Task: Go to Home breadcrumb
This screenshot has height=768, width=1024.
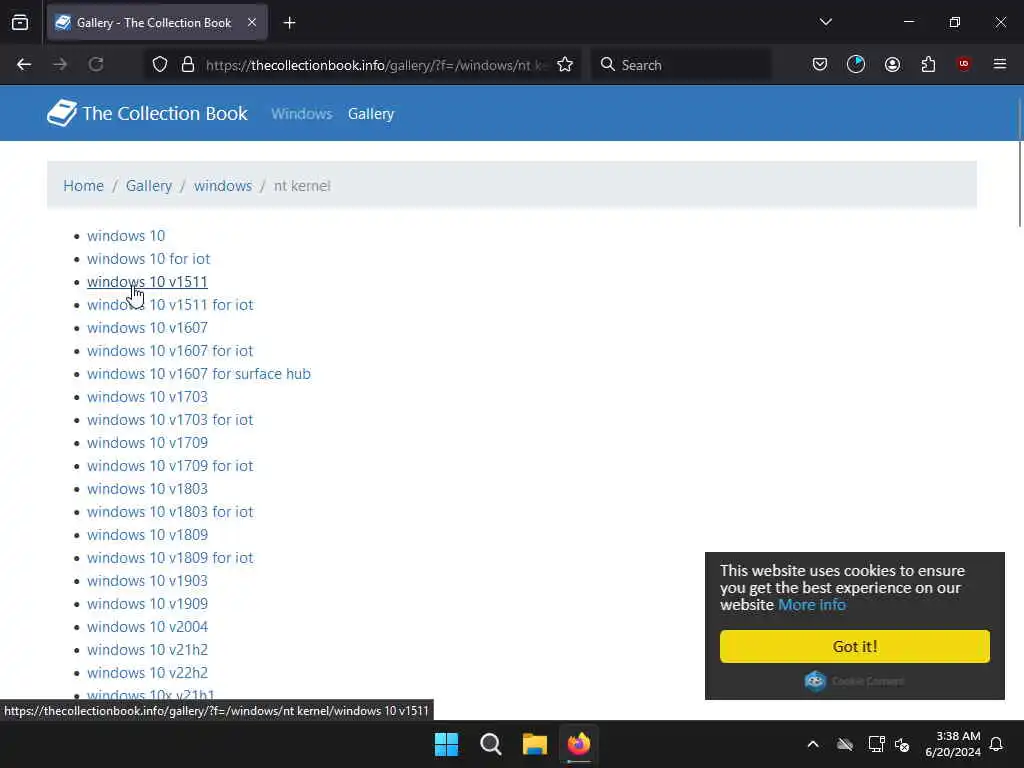Action: pos(84,185)
